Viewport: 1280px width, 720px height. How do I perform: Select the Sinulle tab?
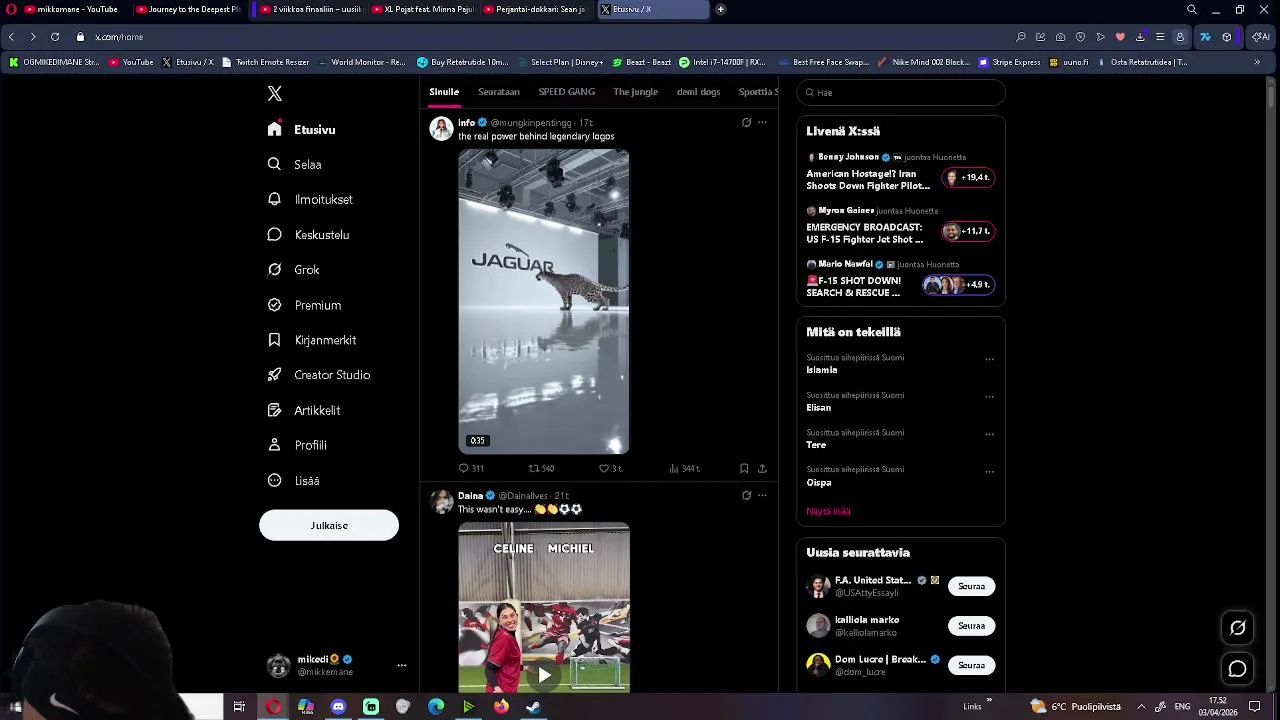[444, 92]
